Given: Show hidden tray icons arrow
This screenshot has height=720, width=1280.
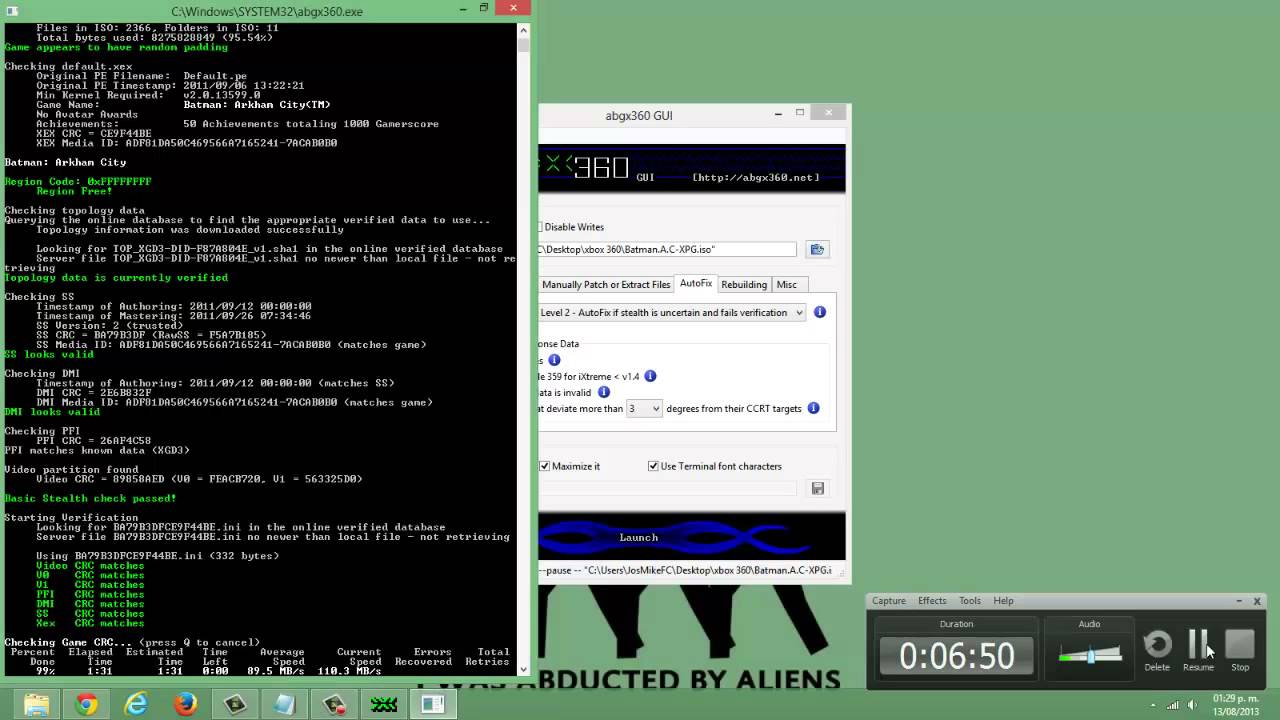Looking at the screenshot, I should (x=1152, y=705).
